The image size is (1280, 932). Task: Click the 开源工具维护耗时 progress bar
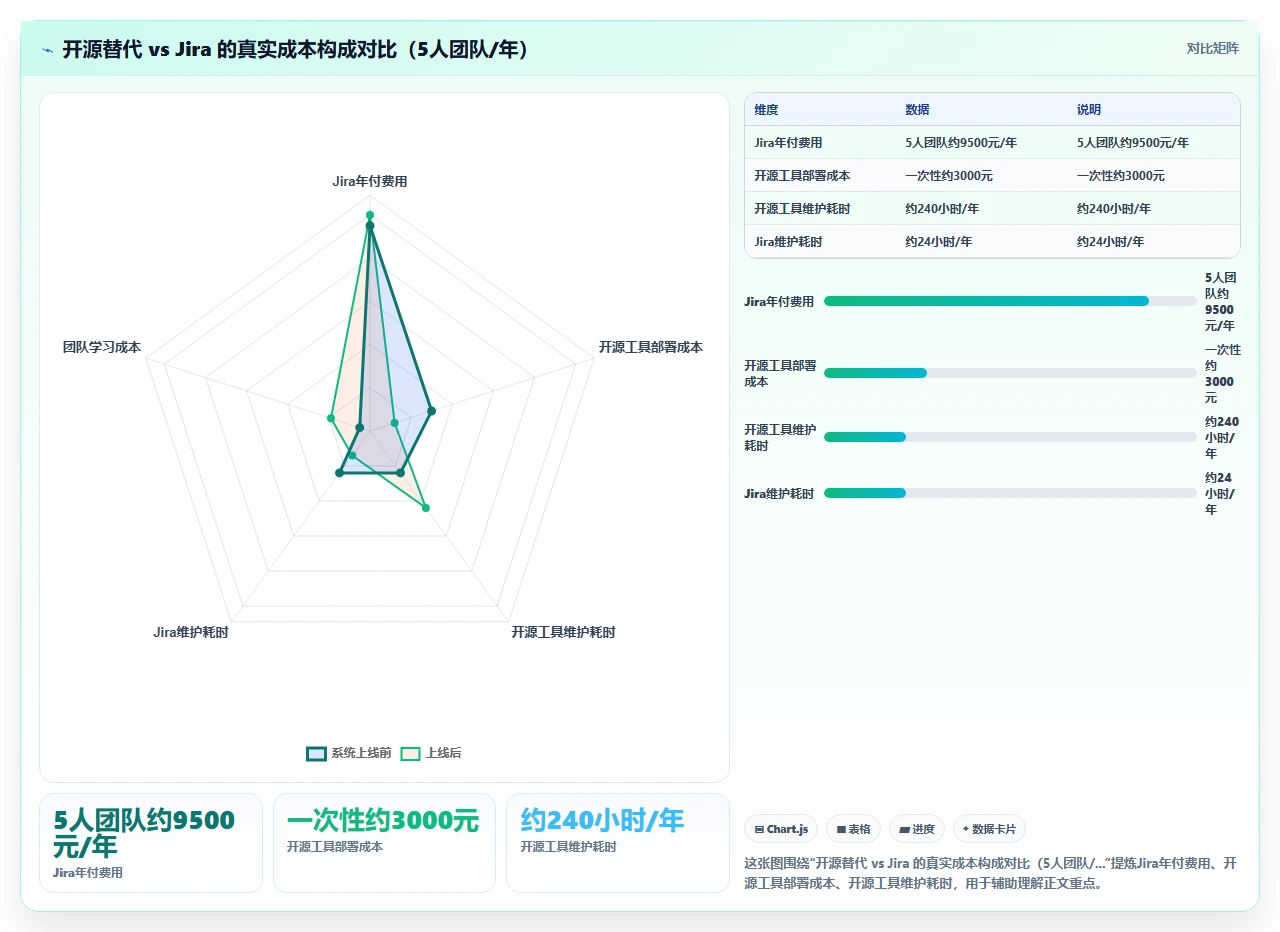pos(1010,437)
